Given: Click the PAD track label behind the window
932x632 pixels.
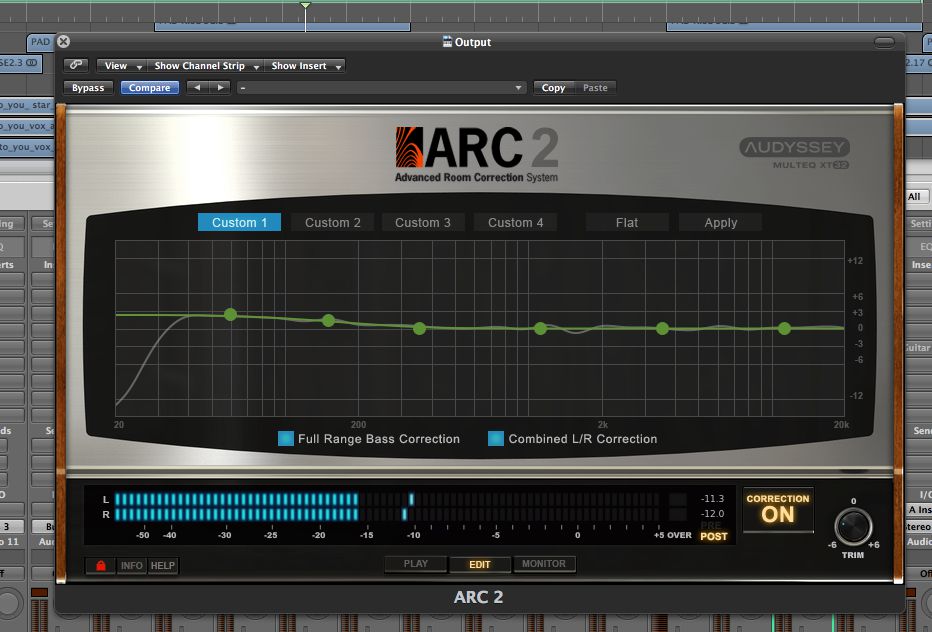Looking at the screenshot, I should [x=40, y=42].
